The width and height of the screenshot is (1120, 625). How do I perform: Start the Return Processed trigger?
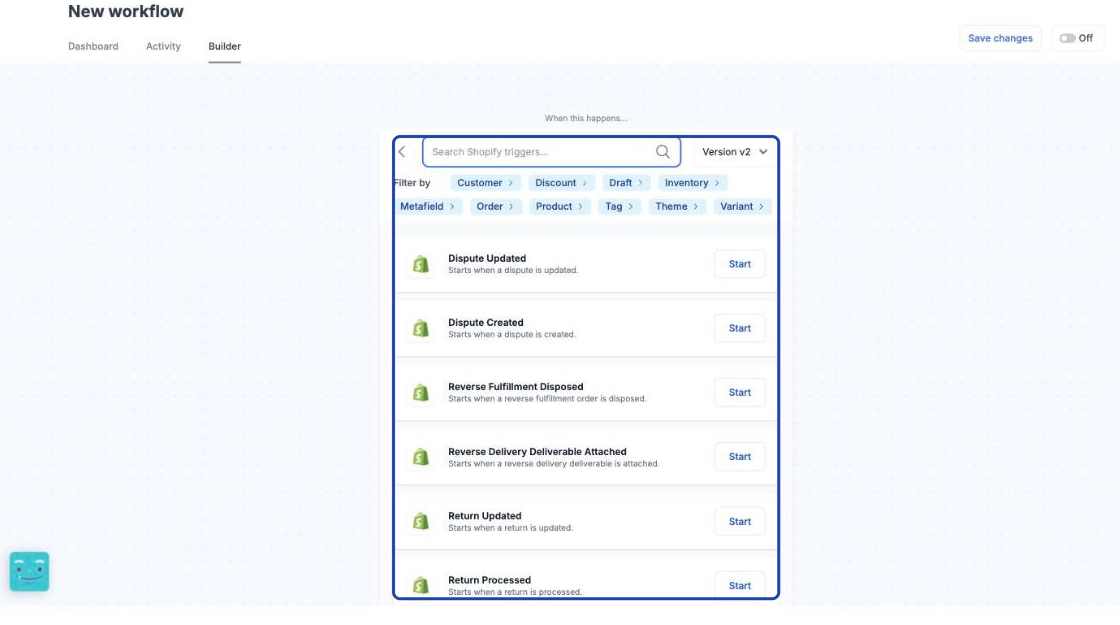click(x=739, y=586)
